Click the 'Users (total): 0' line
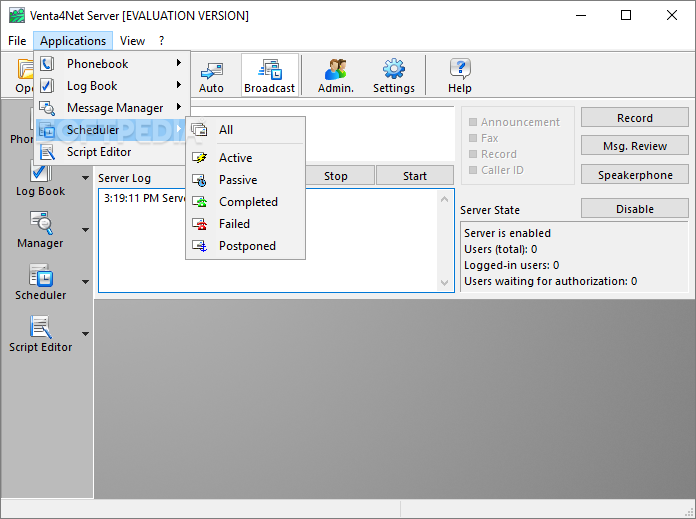Image resolution: width=696 pixels, height=519 pixels. (501, 249)
